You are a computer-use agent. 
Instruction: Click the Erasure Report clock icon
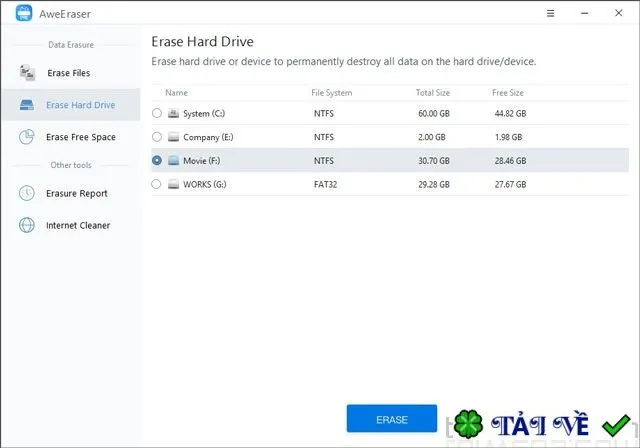click(x=27, y=193)
